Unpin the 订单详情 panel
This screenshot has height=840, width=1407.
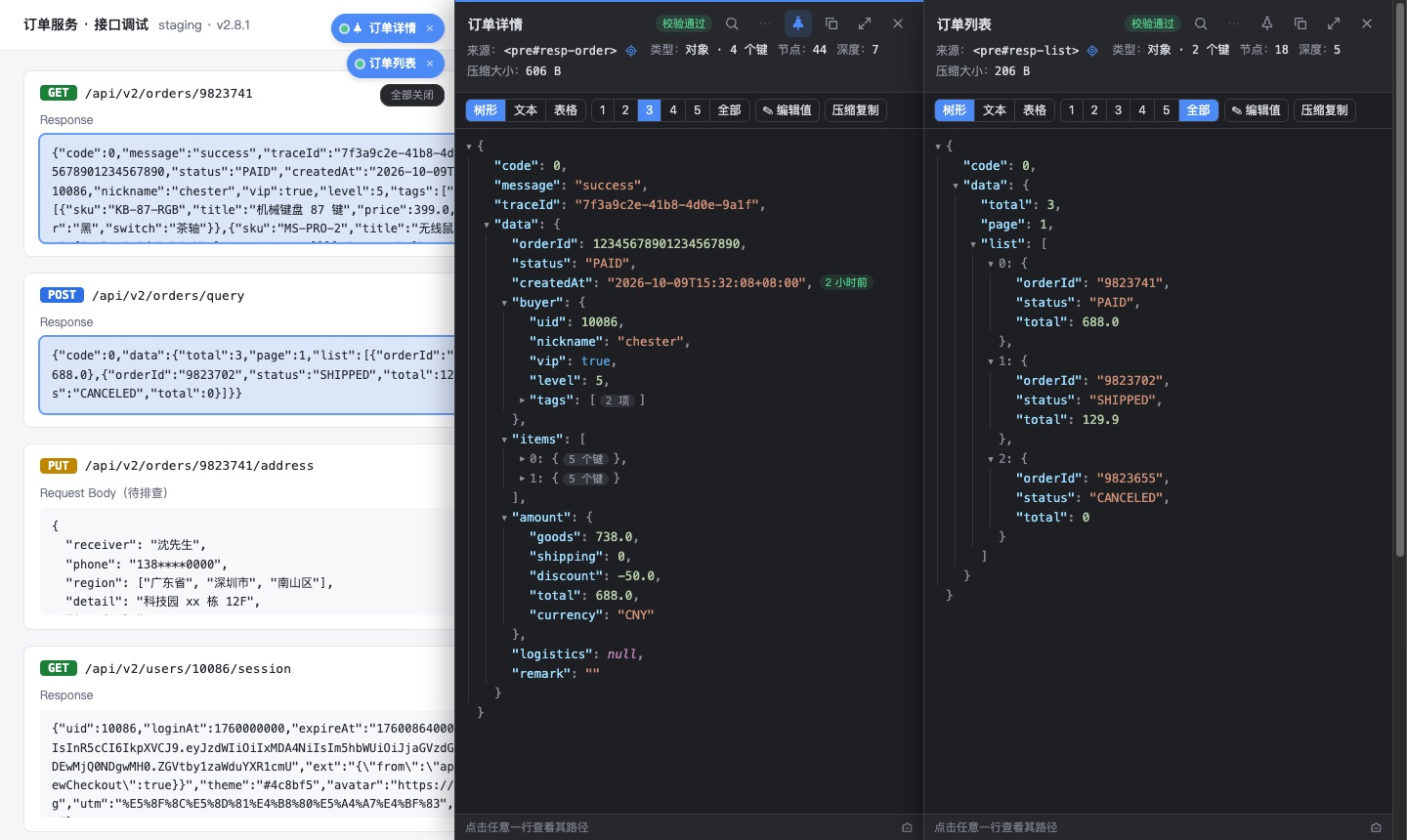[798, 23]
